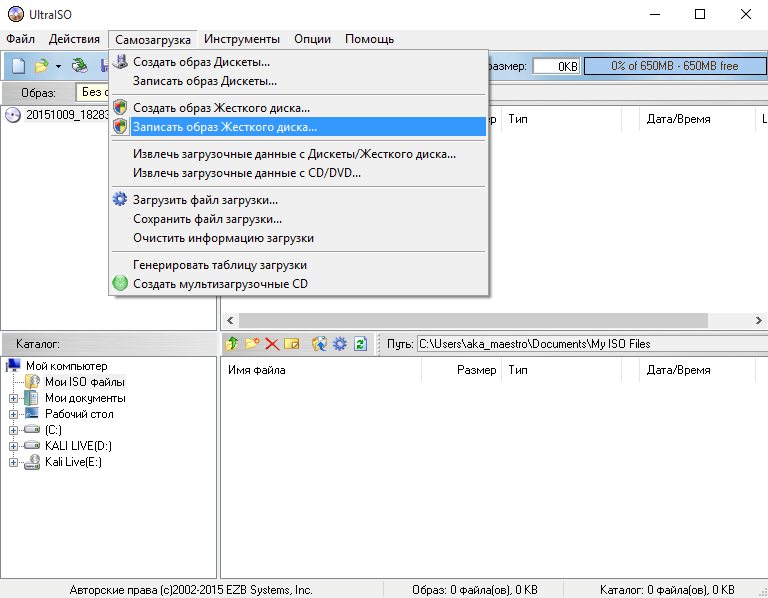Choose Создать мультизагрузочные CD entry

pyautogui.click(x=299, y=284)
